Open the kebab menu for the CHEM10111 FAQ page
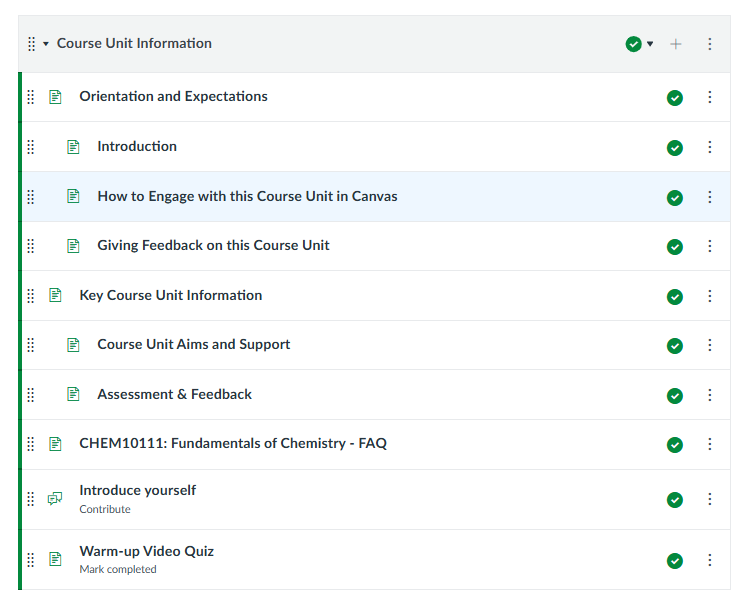 coord(709,444)
